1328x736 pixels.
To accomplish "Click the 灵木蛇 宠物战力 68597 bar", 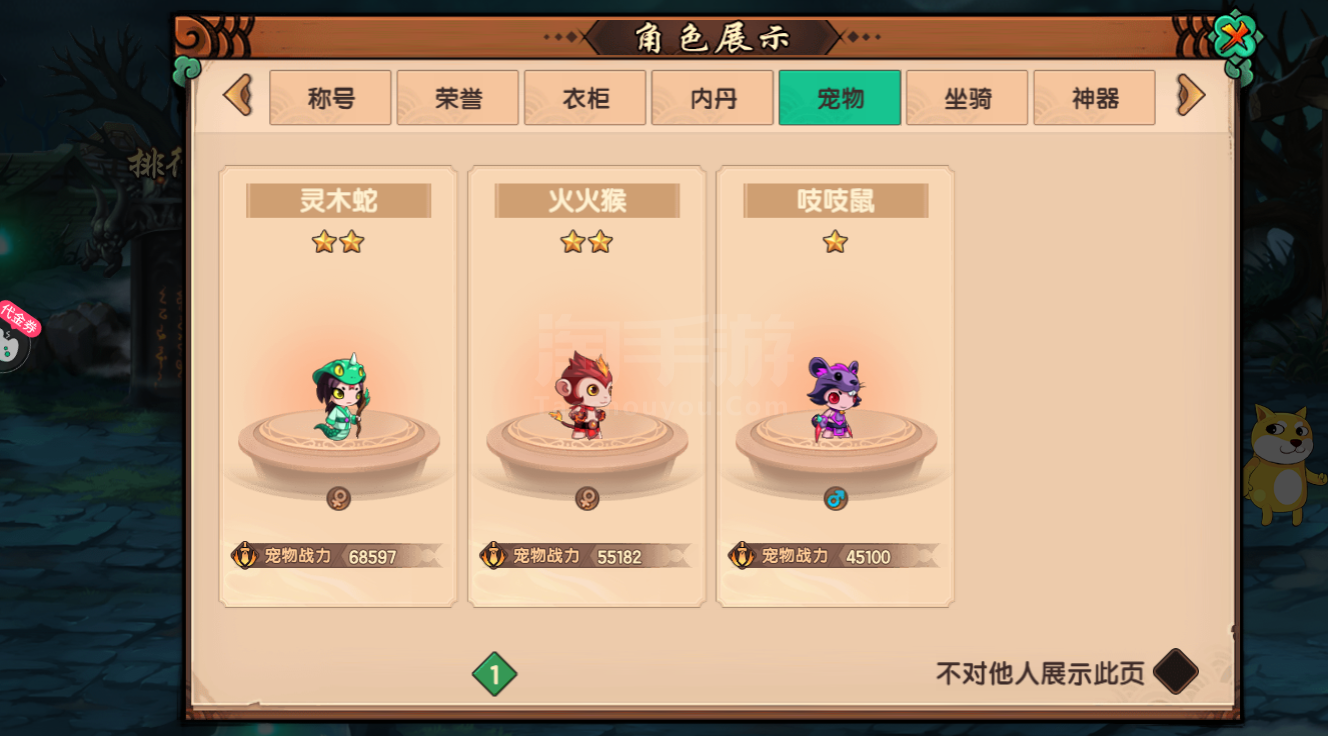I will click(337, 556).
